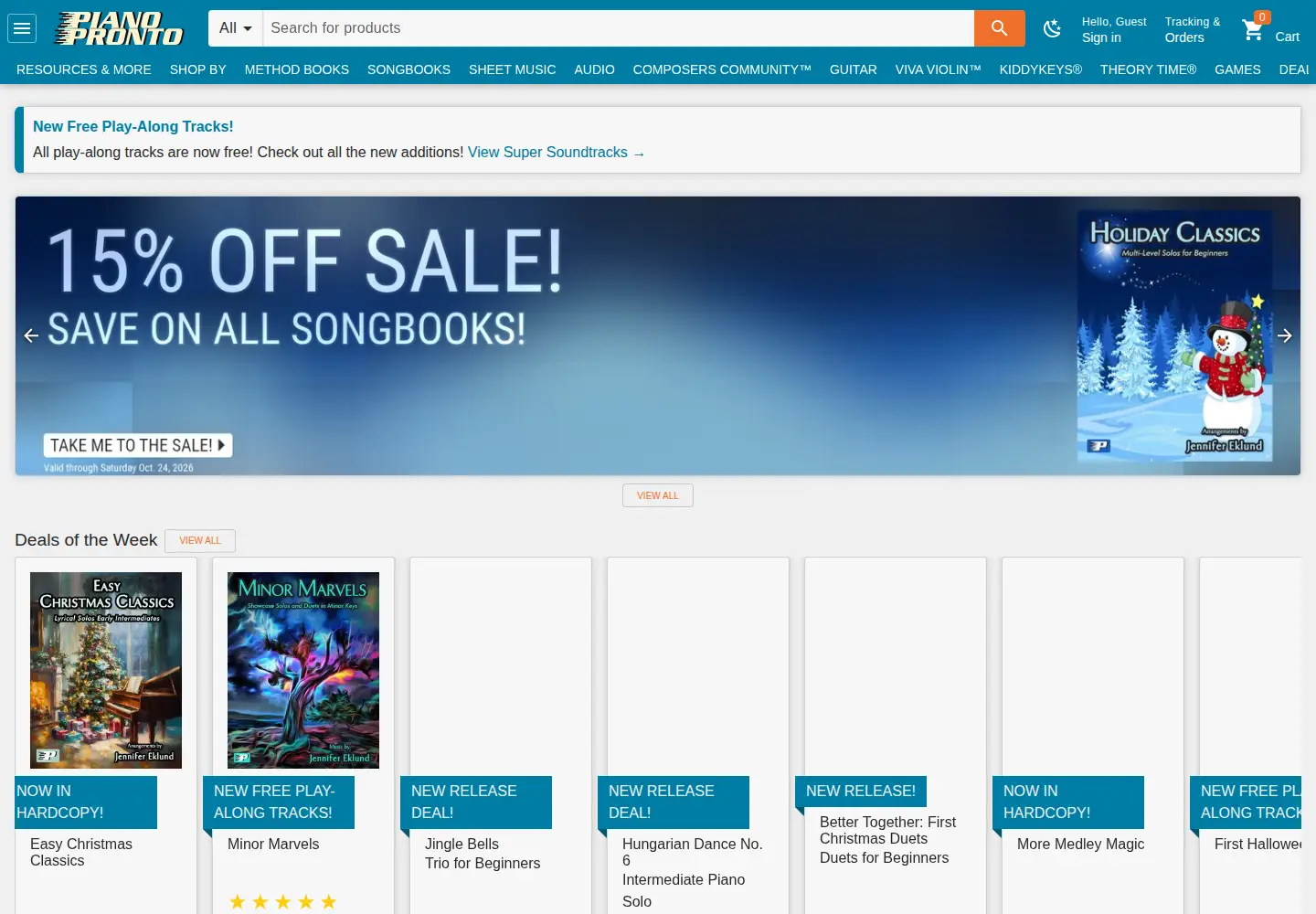Click the Search for products field

click(x=618, y=28)
